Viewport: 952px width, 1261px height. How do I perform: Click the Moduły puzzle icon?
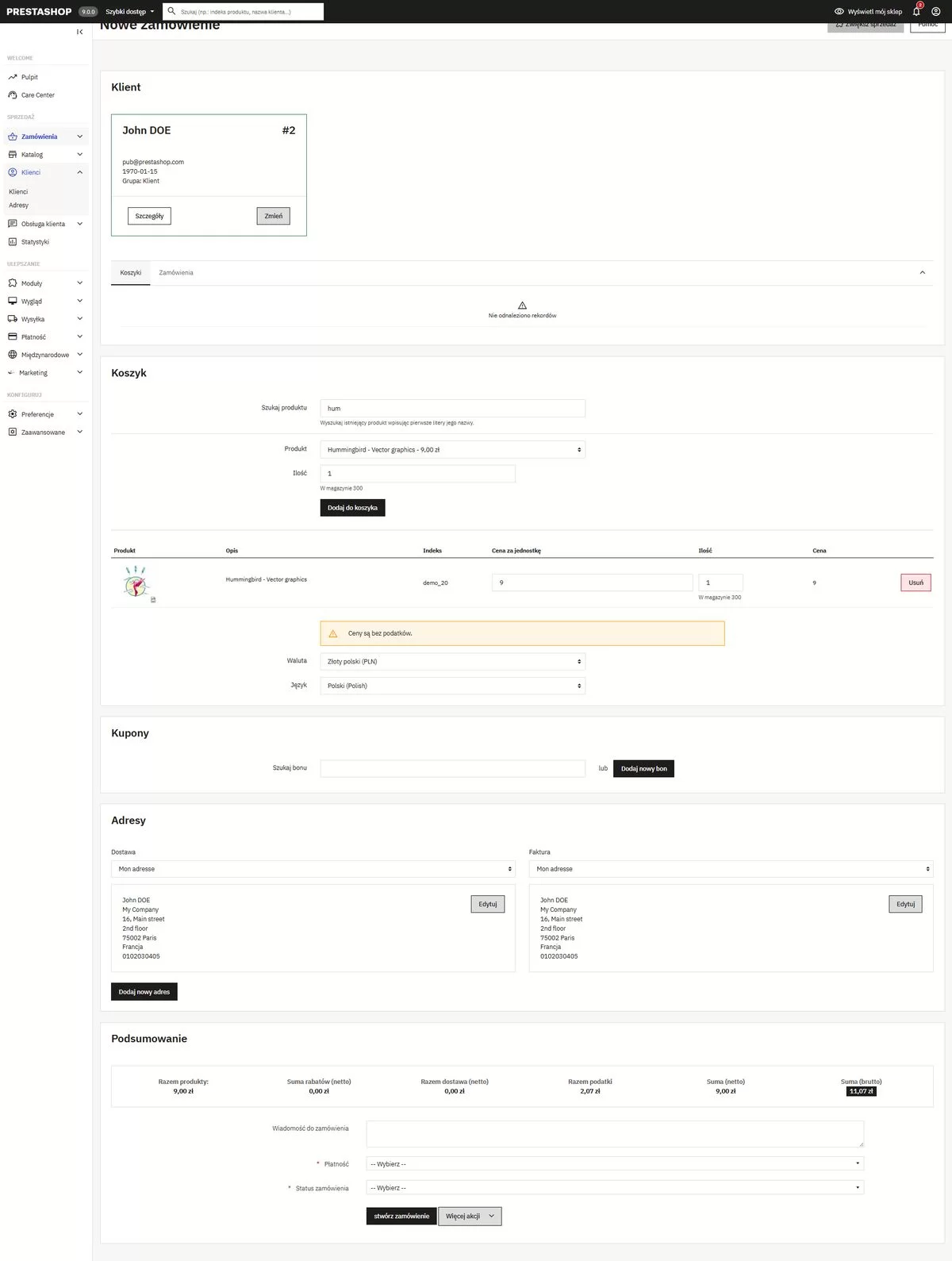[13, 283]
